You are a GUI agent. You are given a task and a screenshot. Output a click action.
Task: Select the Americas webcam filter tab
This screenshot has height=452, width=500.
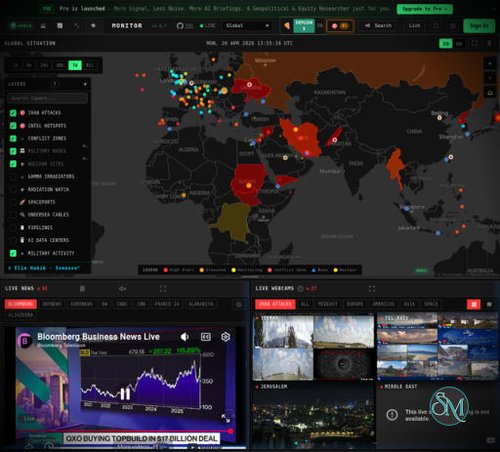pos(383,304)
